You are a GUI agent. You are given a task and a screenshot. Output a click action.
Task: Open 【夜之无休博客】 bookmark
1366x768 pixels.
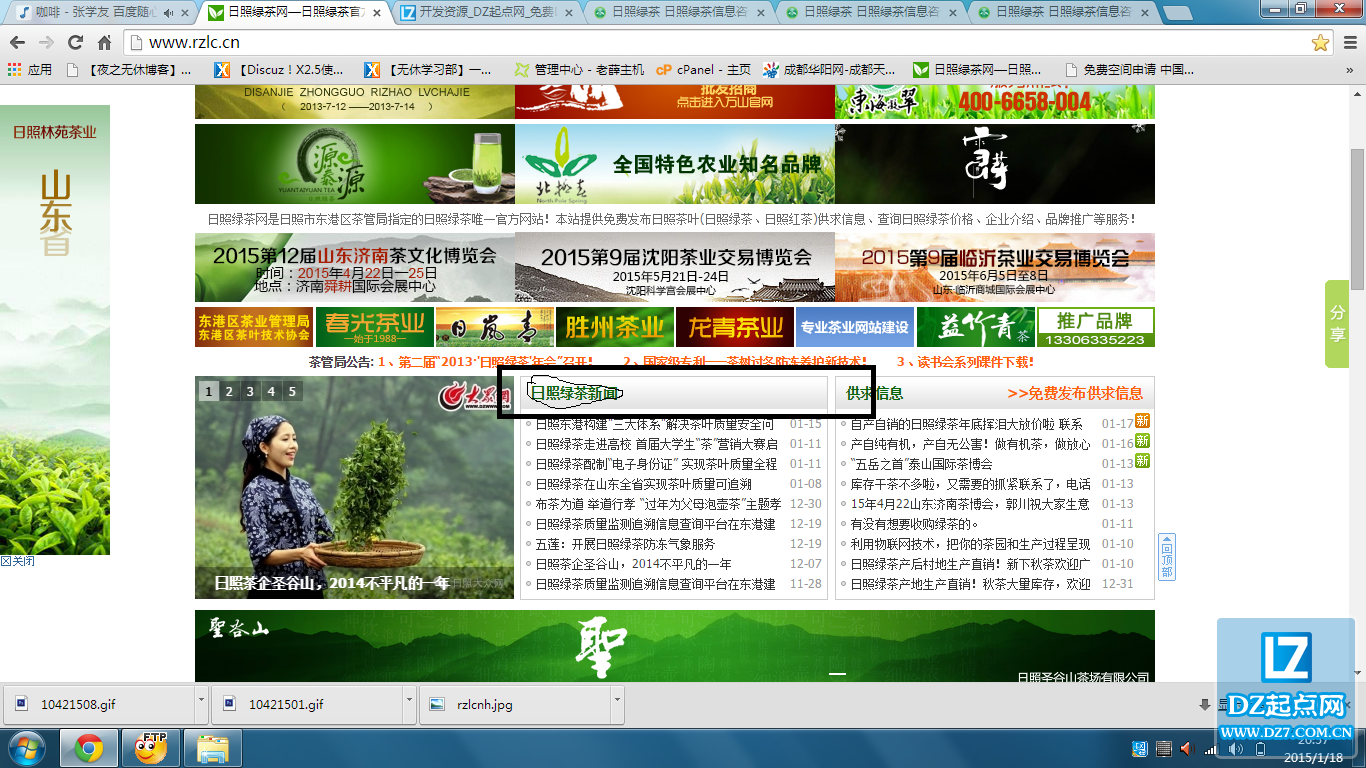pos(129,70)
